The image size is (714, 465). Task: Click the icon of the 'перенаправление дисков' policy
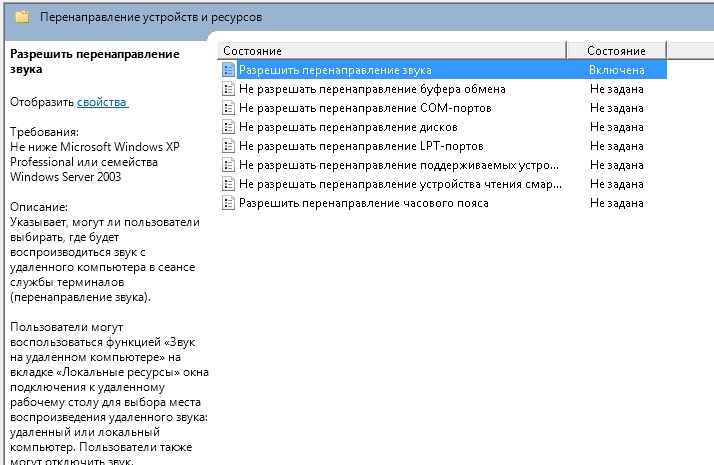(x=229, y=127)
